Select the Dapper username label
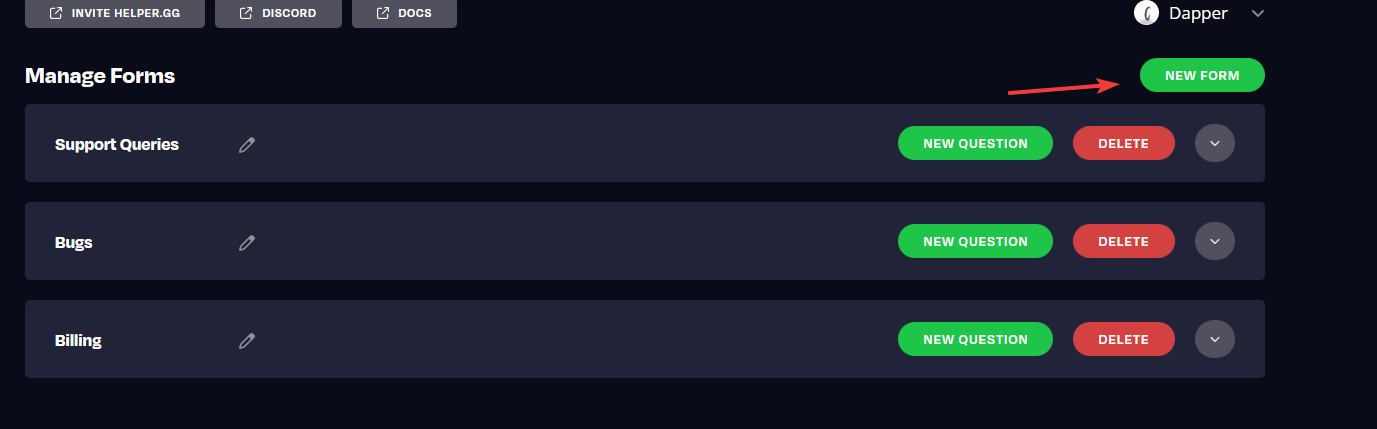Viewport: 1377px width, 429px height. 1198,13
